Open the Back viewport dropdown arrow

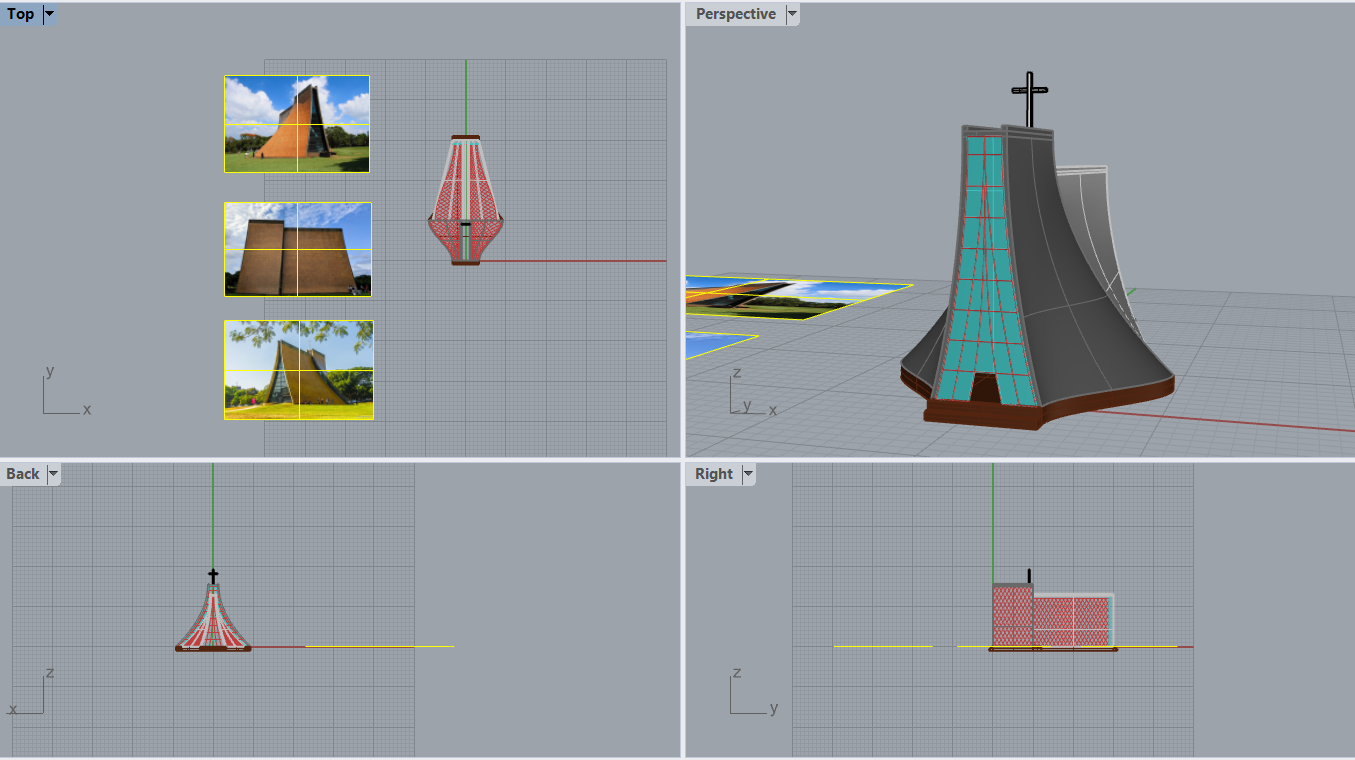[53, 474]
